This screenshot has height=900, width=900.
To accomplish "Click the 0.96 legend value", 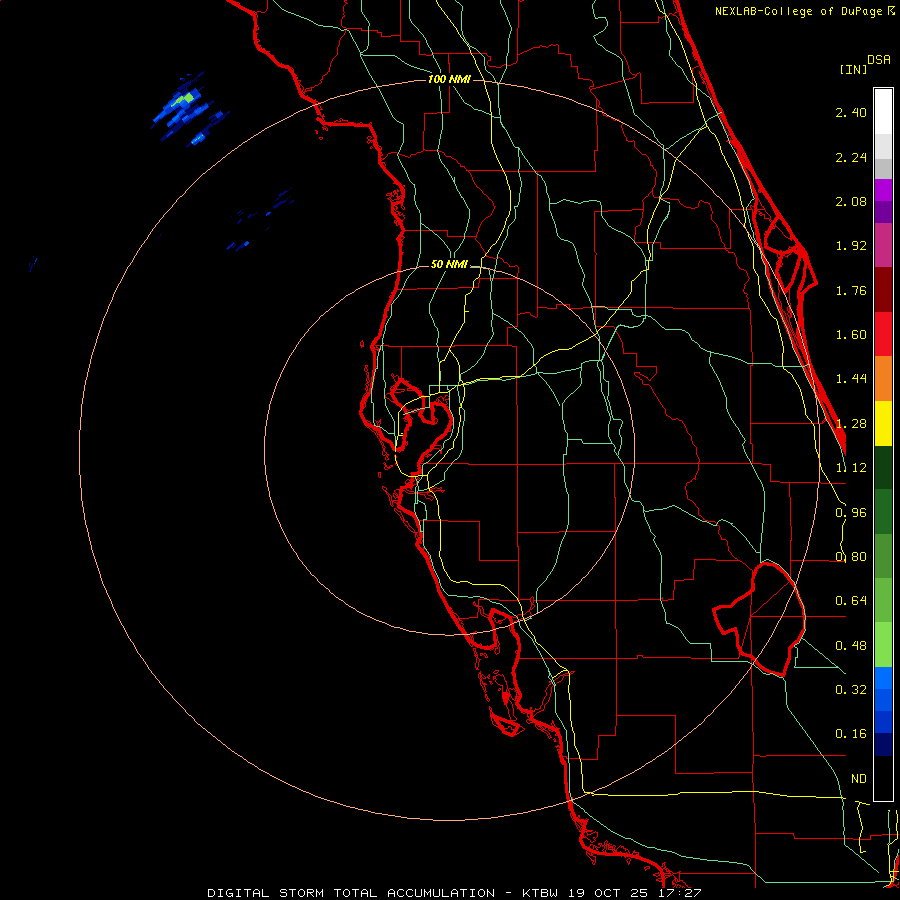I will (851, 513).
